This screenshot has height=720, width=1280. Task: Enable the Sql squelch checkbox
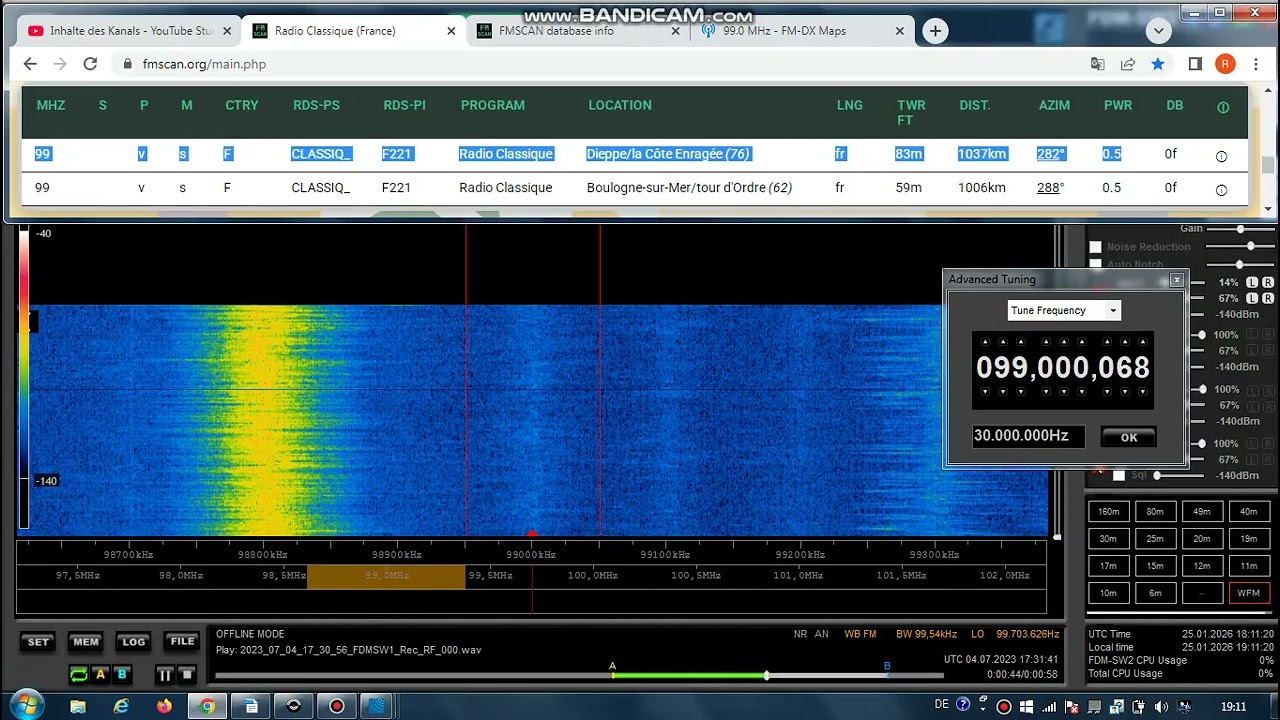(x=1119, y=475)
